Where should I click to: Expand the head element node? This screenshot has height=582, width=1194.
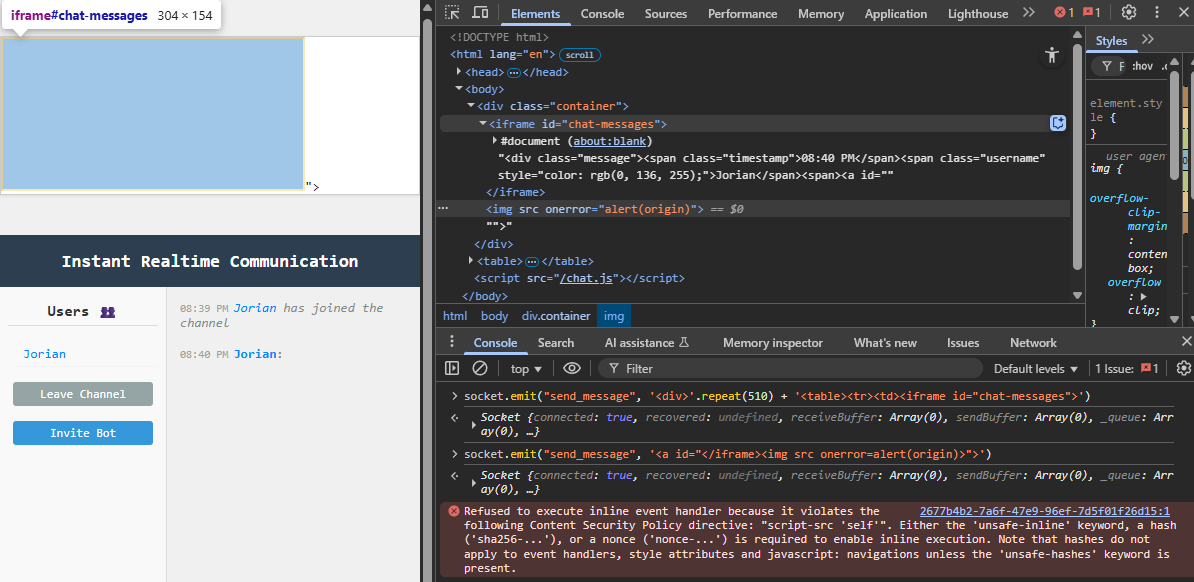pyautogui.click(x=459, y=72)
